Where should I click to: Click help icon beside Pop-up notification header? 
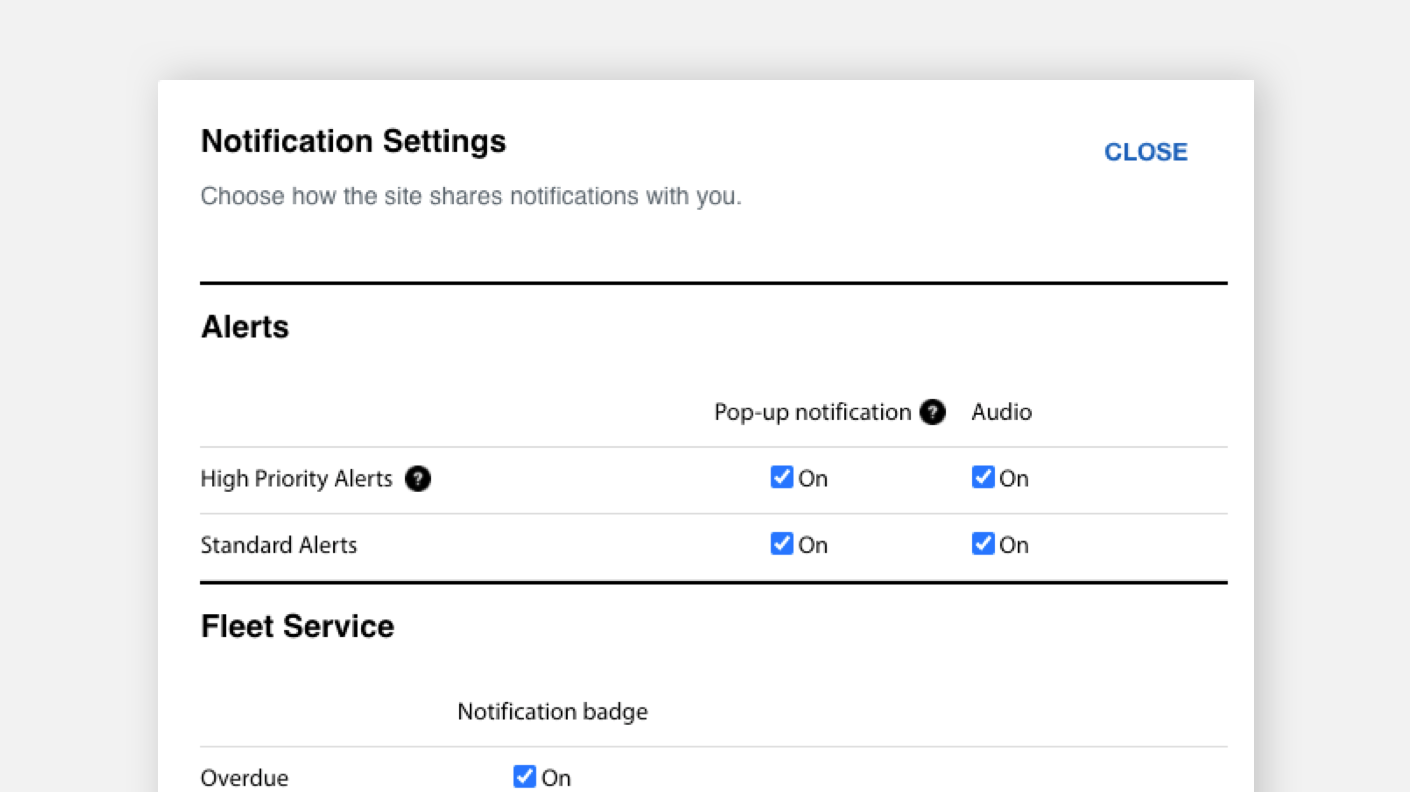932,412
